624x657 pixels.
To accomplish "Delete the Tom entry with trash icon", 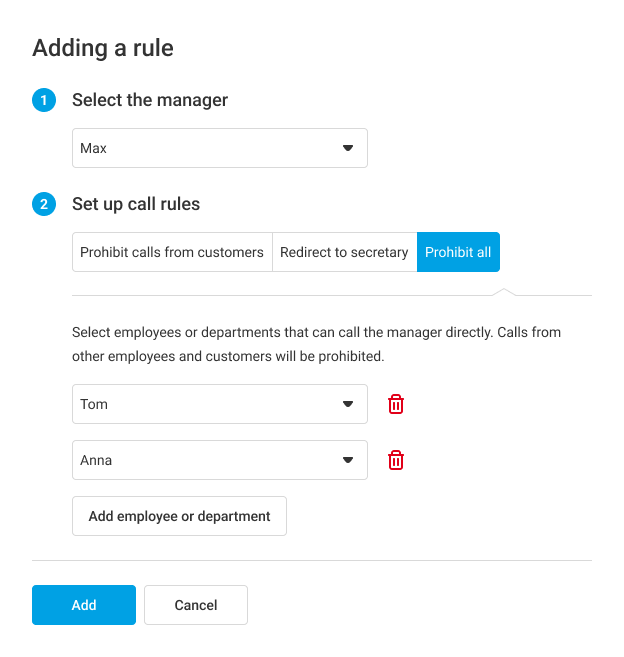I will pyautogui.click(x=396, y=404).
